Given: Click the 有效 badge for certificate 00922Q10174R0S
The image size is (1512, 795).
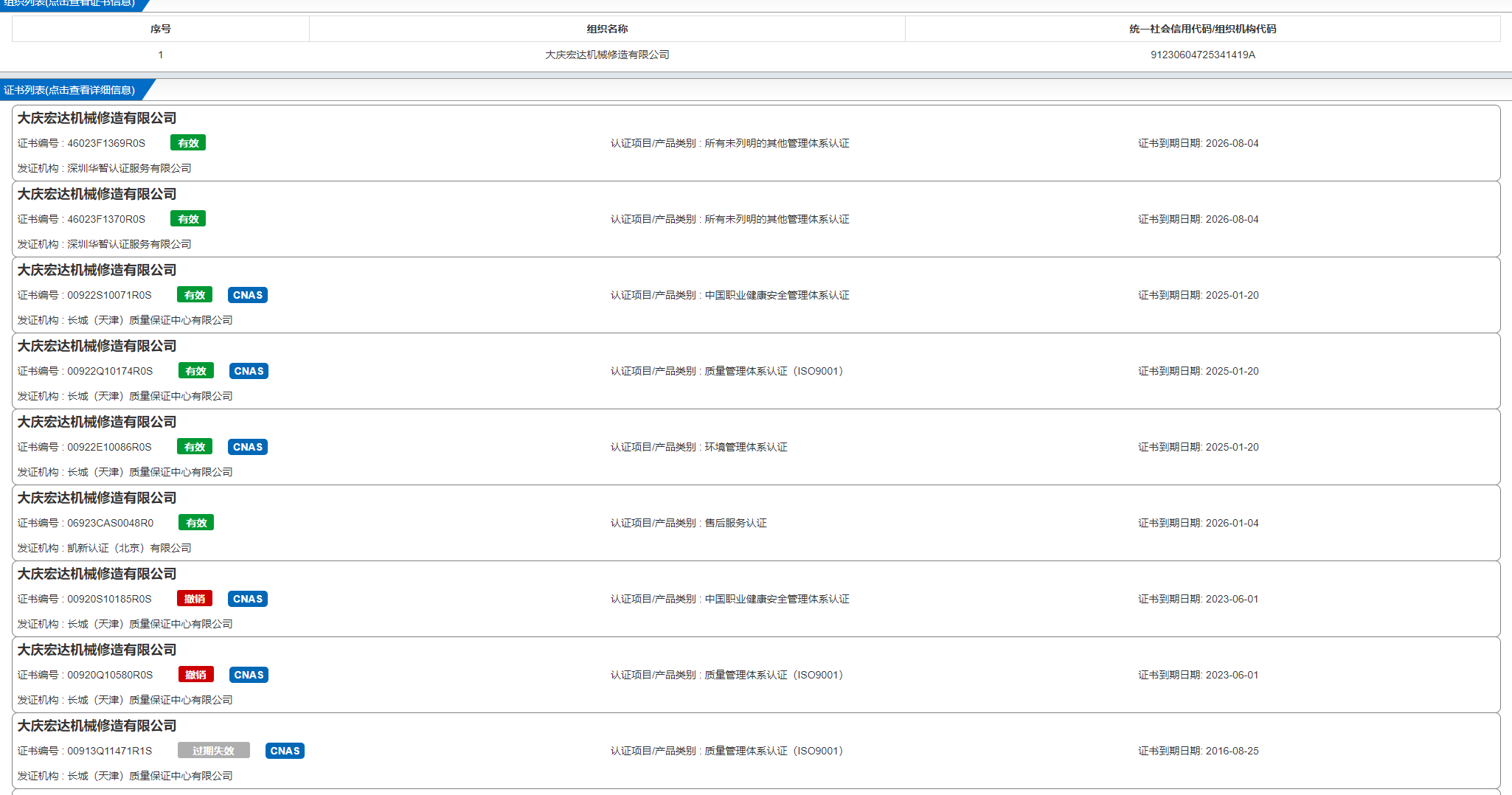Looking at the screenshot, I should pyautogui.click(x=196, y=371).
